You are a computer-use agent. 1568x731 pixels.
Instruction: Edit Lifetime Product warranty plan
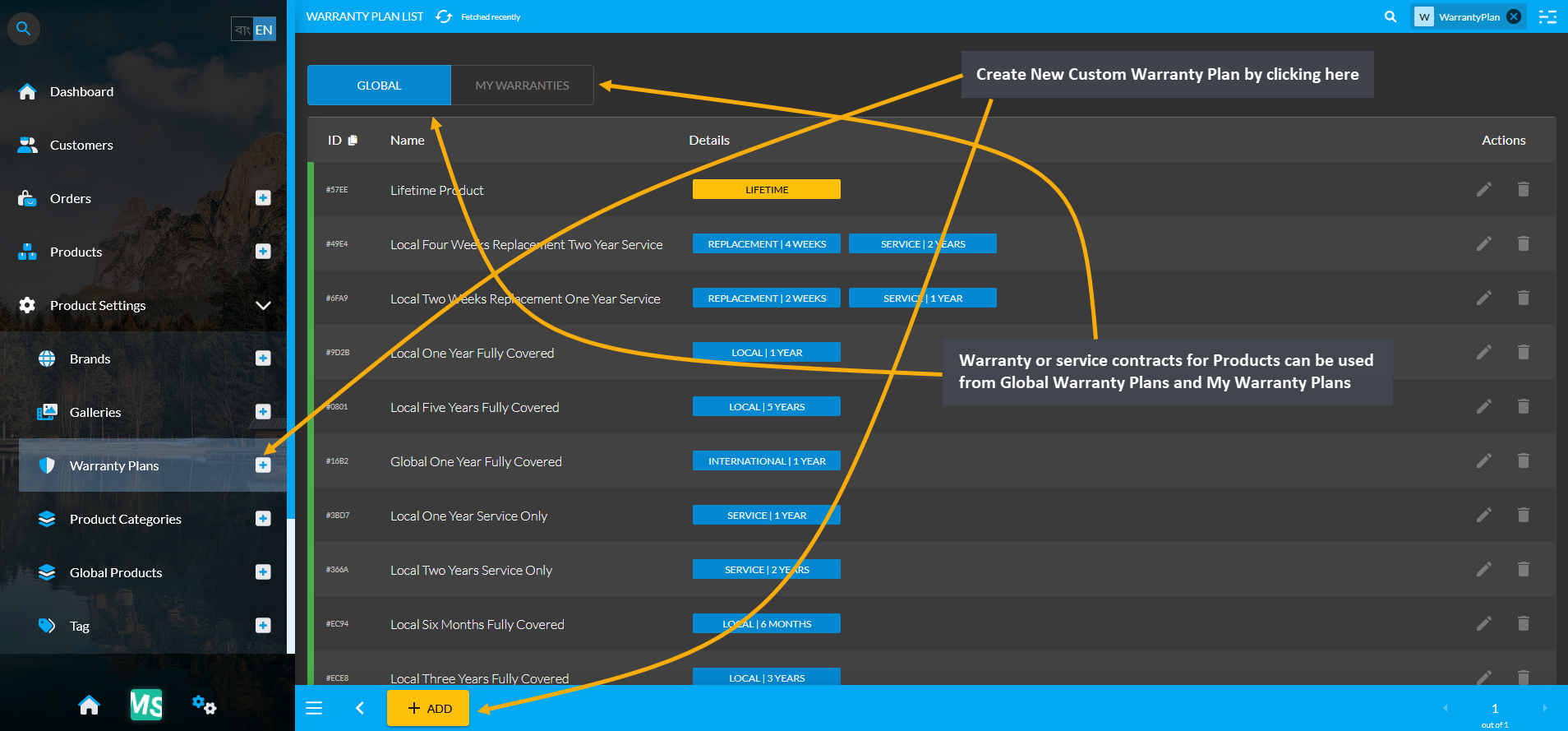coord(1483,189)
